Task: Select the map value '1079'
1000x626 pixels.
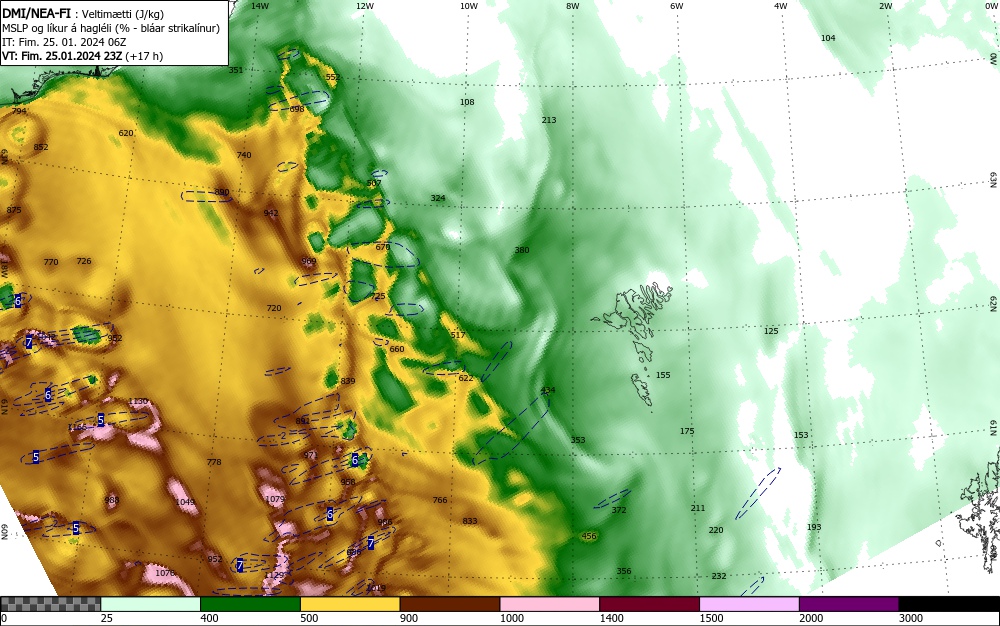Action: (x=275, y=499)
